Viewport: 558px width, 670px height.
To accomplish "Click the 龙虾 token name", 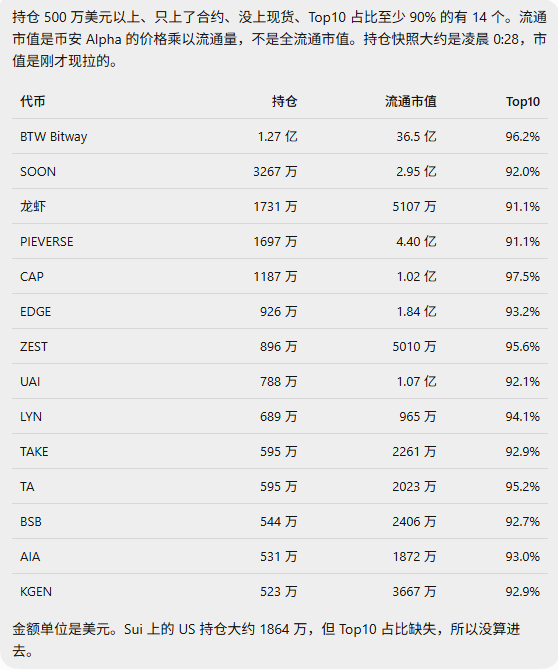I will (33, 207).
